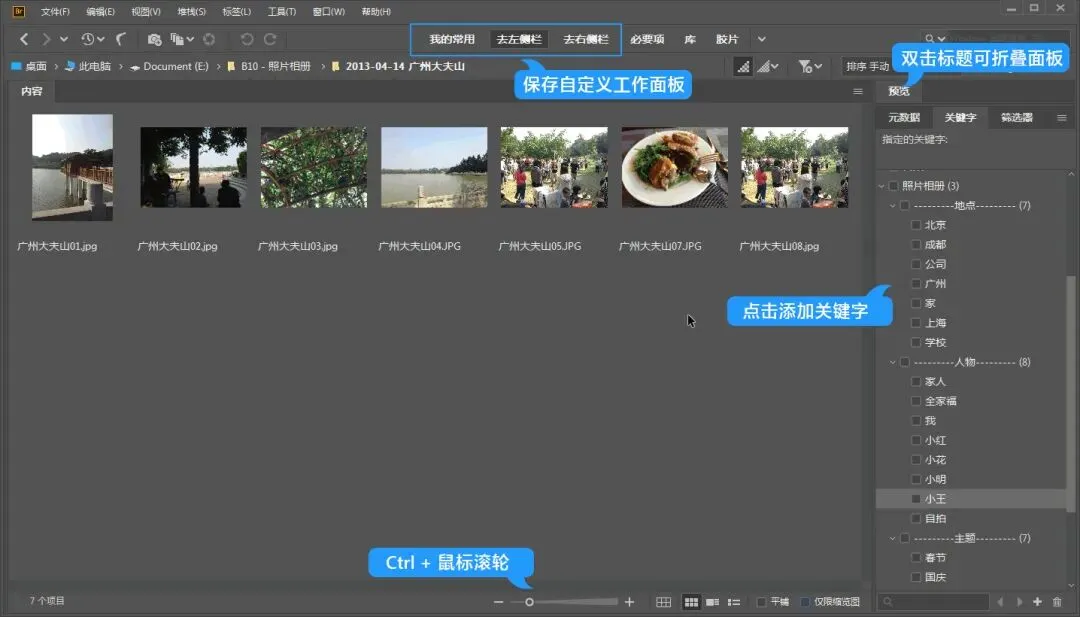The width and height of the screenshot is (1080, 617).
Task: Click the thumbnail size slider handle
Action: tap(529, 602)
